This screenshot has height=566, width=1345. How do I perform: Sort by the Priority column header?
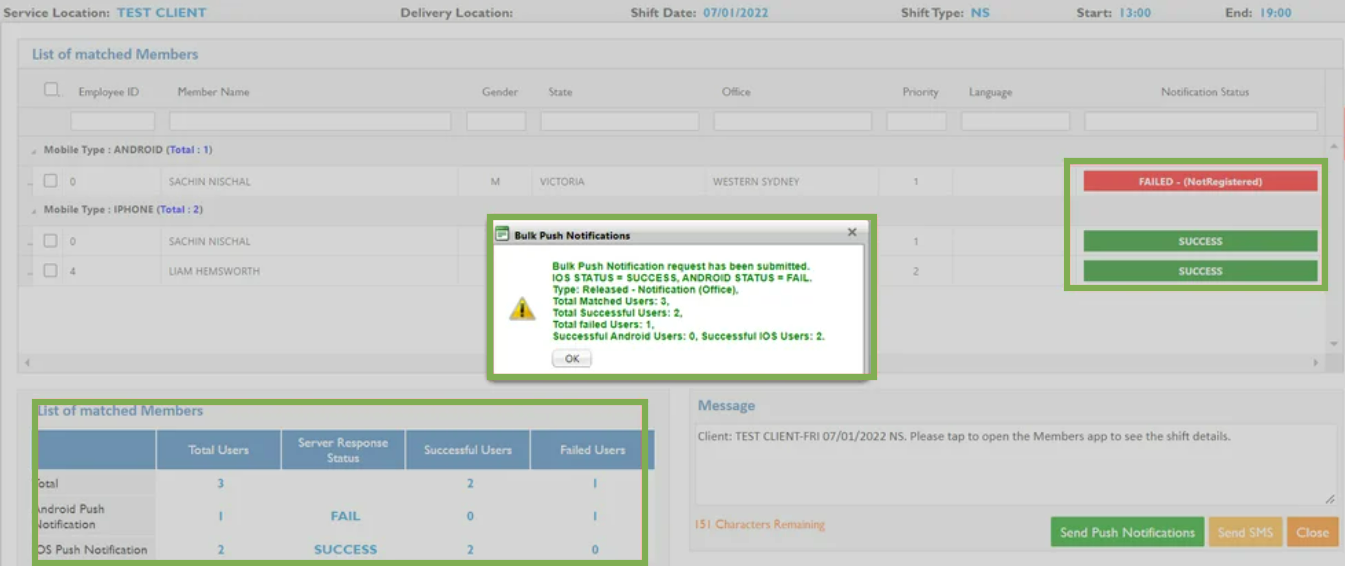920,92
